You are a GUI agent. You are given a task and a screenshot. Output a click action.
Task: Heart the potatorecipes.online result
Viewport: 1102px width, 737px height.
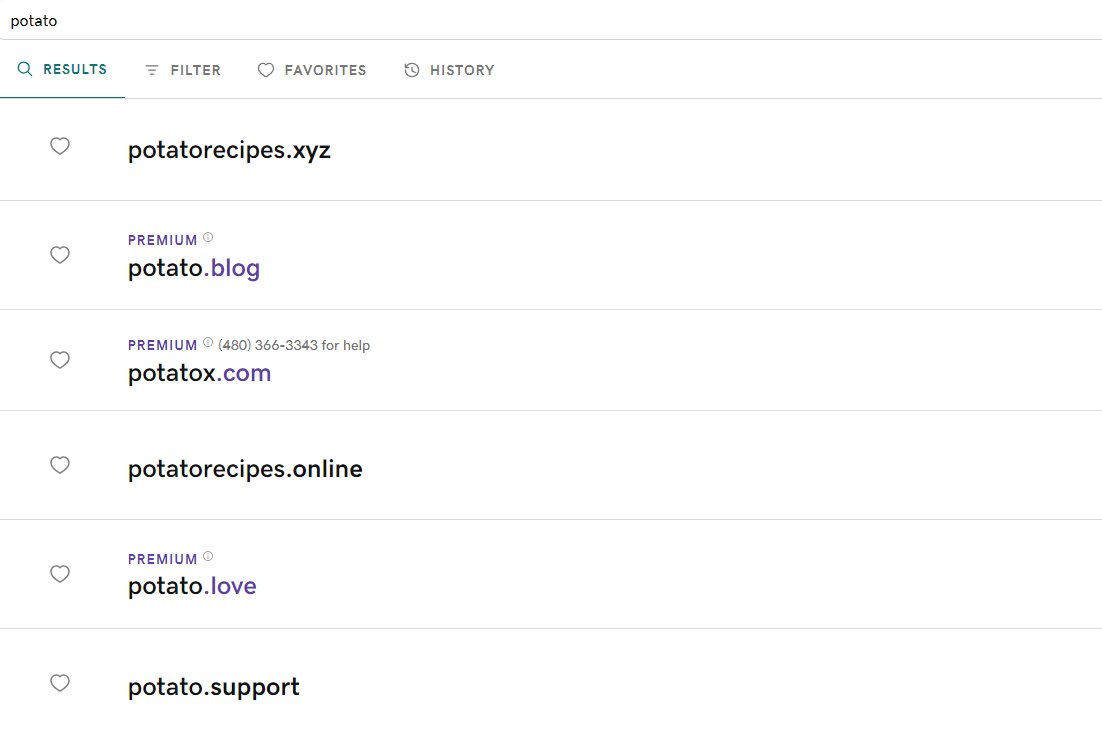[x=60, y=465]
